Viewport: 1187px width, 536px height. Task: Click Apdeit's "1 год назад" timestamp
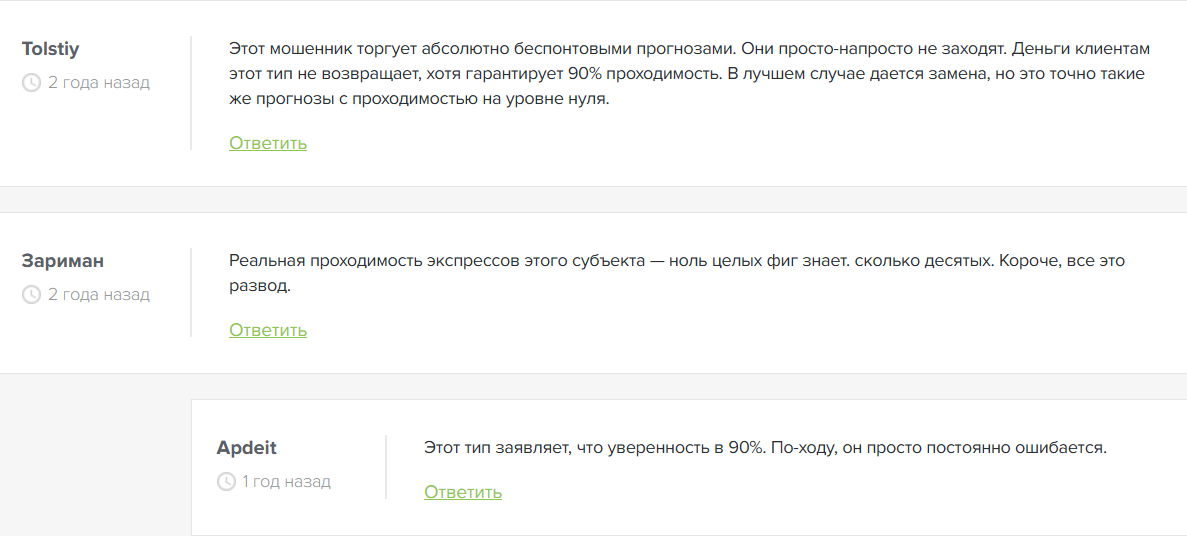[x=286, y=481]
